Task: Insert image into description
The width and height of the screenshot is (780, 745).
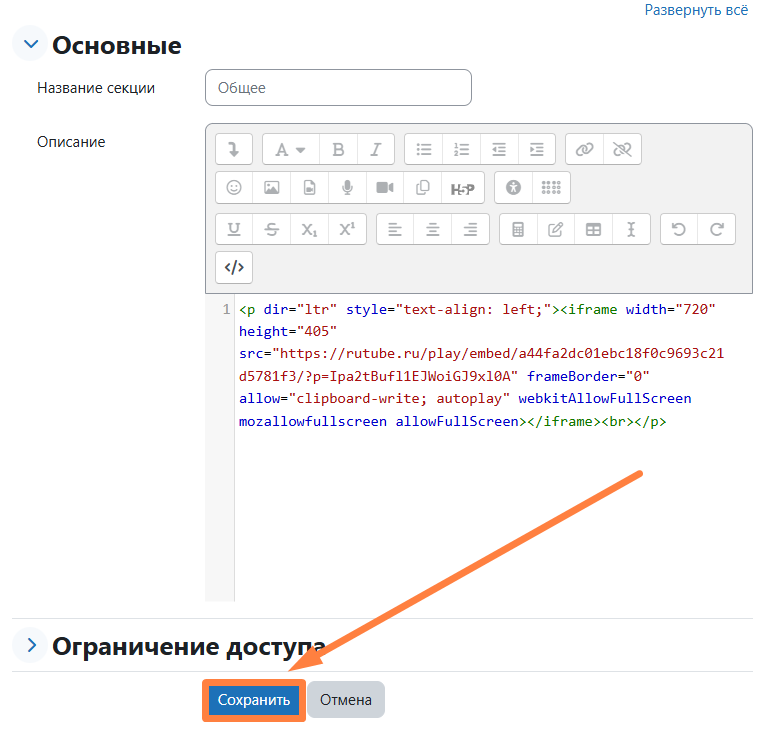Action: tap(271, 188)
